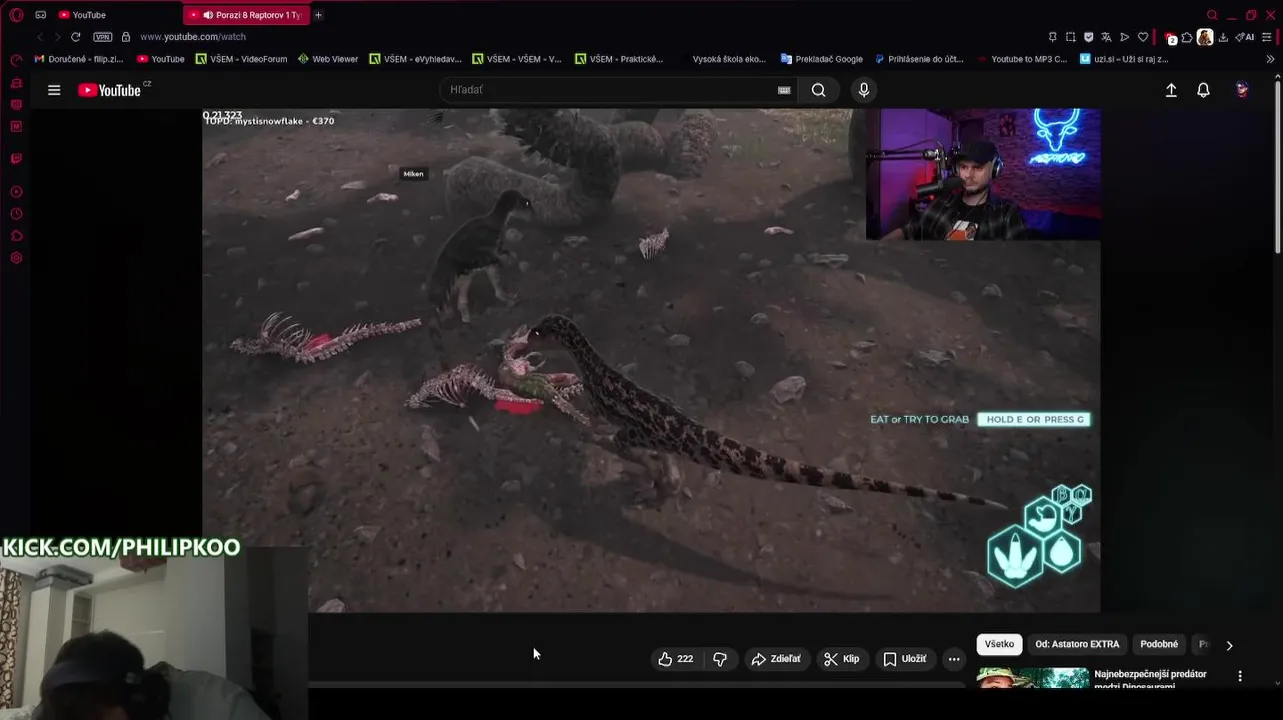Open site security padlock info
This screenshot has height=720, width=1283.
click(x=126, y=37)
